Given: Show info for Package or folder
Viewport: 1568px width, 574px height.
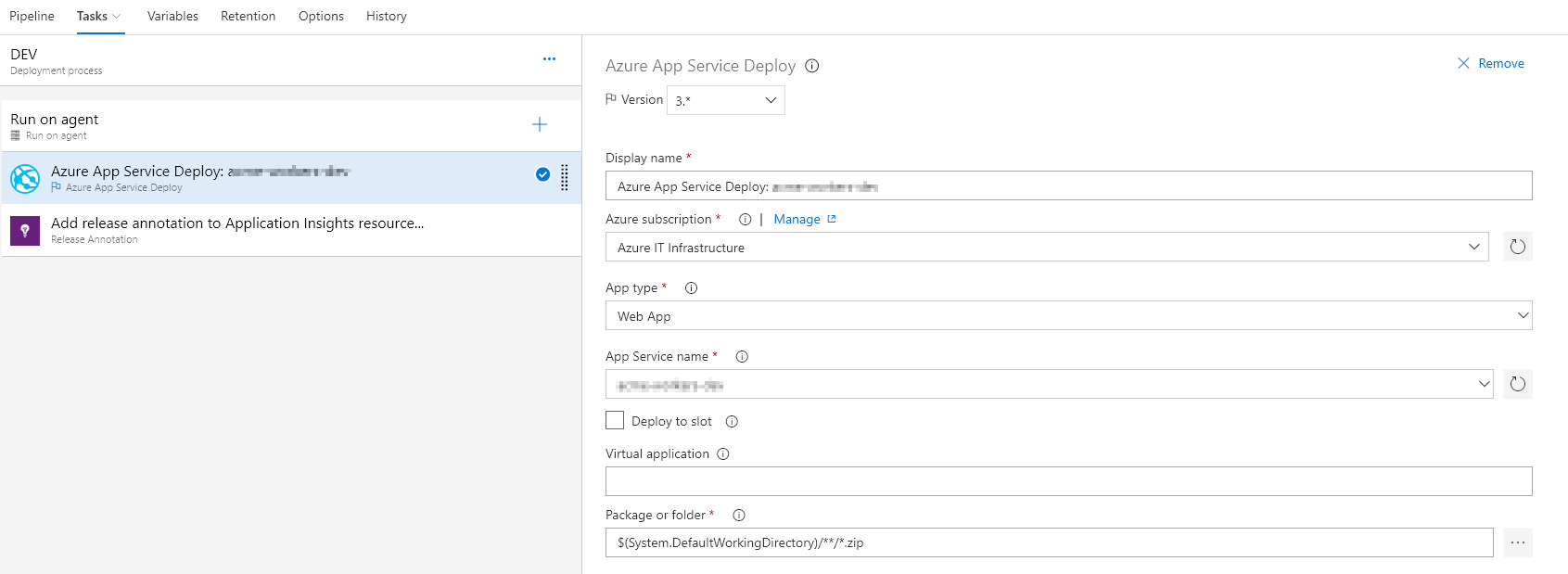Looking at the screenshot, I should [x=739, y=516].
